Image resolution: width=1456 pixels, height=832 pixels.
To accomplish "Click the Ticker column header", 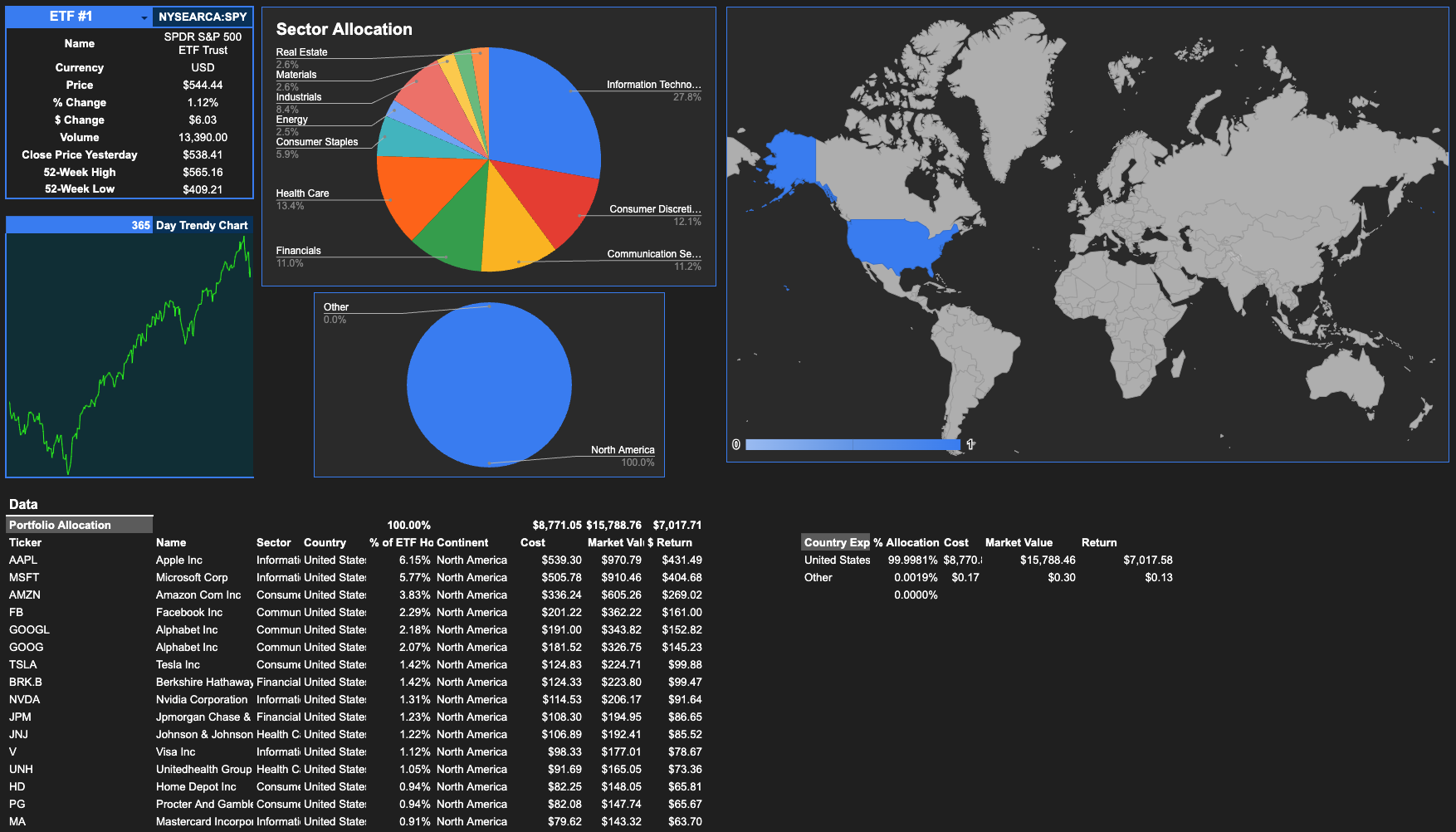I will [x=26, y=542].
